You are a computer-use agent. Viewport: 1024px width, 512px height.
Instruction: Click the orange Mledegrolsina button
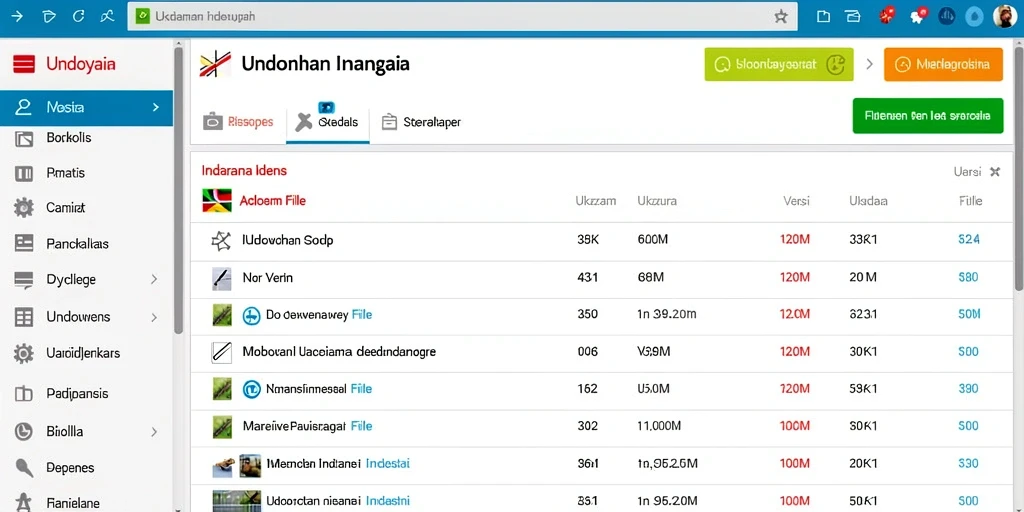pyautogui.click(x=943, y=64)
